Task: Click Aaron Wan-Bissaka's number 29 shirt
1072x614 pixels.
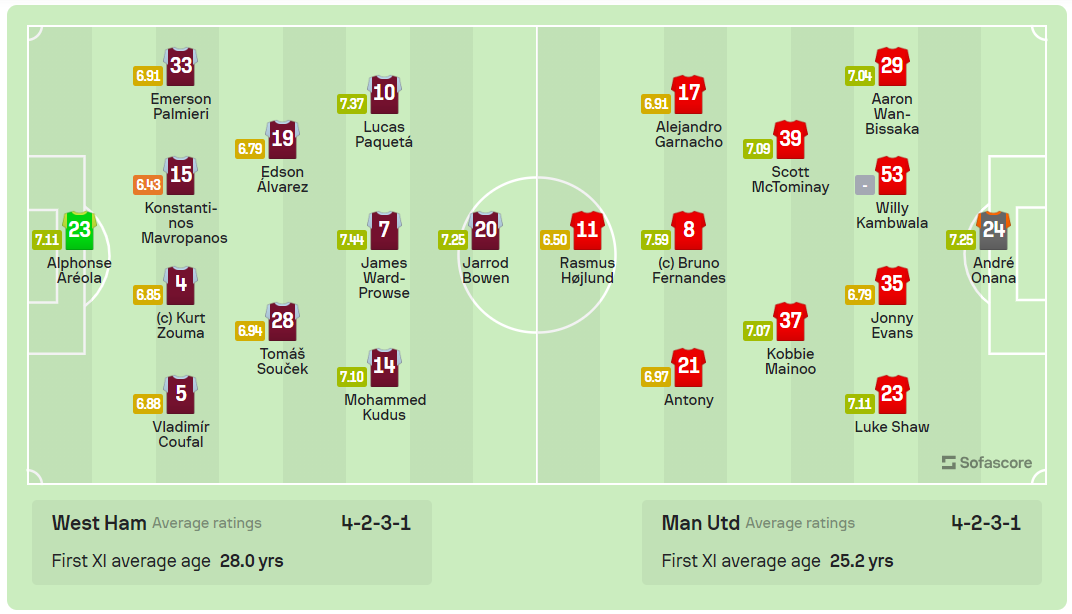Action: pos(891,67)
